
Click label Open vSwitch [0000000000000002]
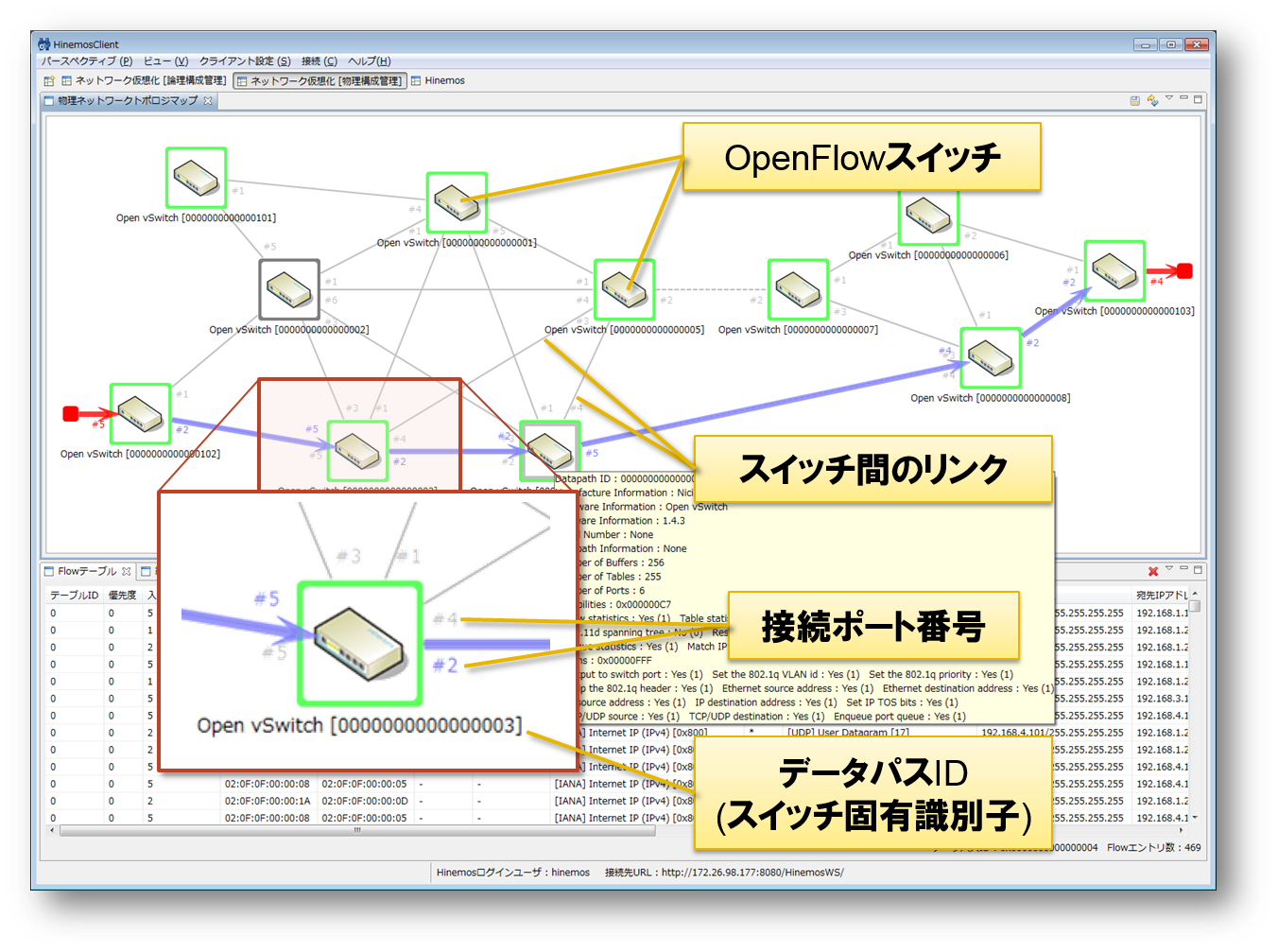289,330
